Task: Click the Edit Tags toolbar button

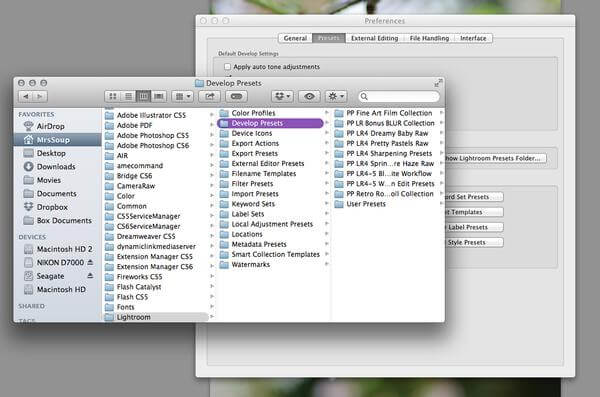Action: tap(236, 96)
